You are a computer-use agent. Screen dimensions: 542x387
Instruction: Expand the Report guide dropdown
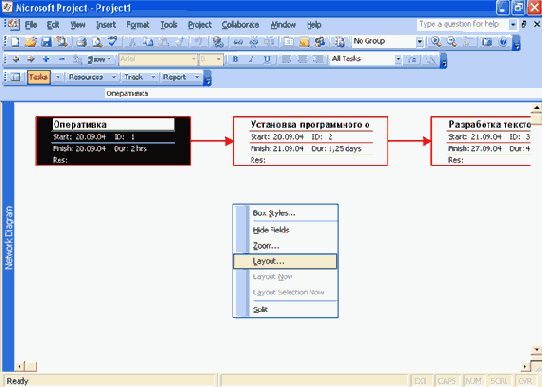(197, 77)
